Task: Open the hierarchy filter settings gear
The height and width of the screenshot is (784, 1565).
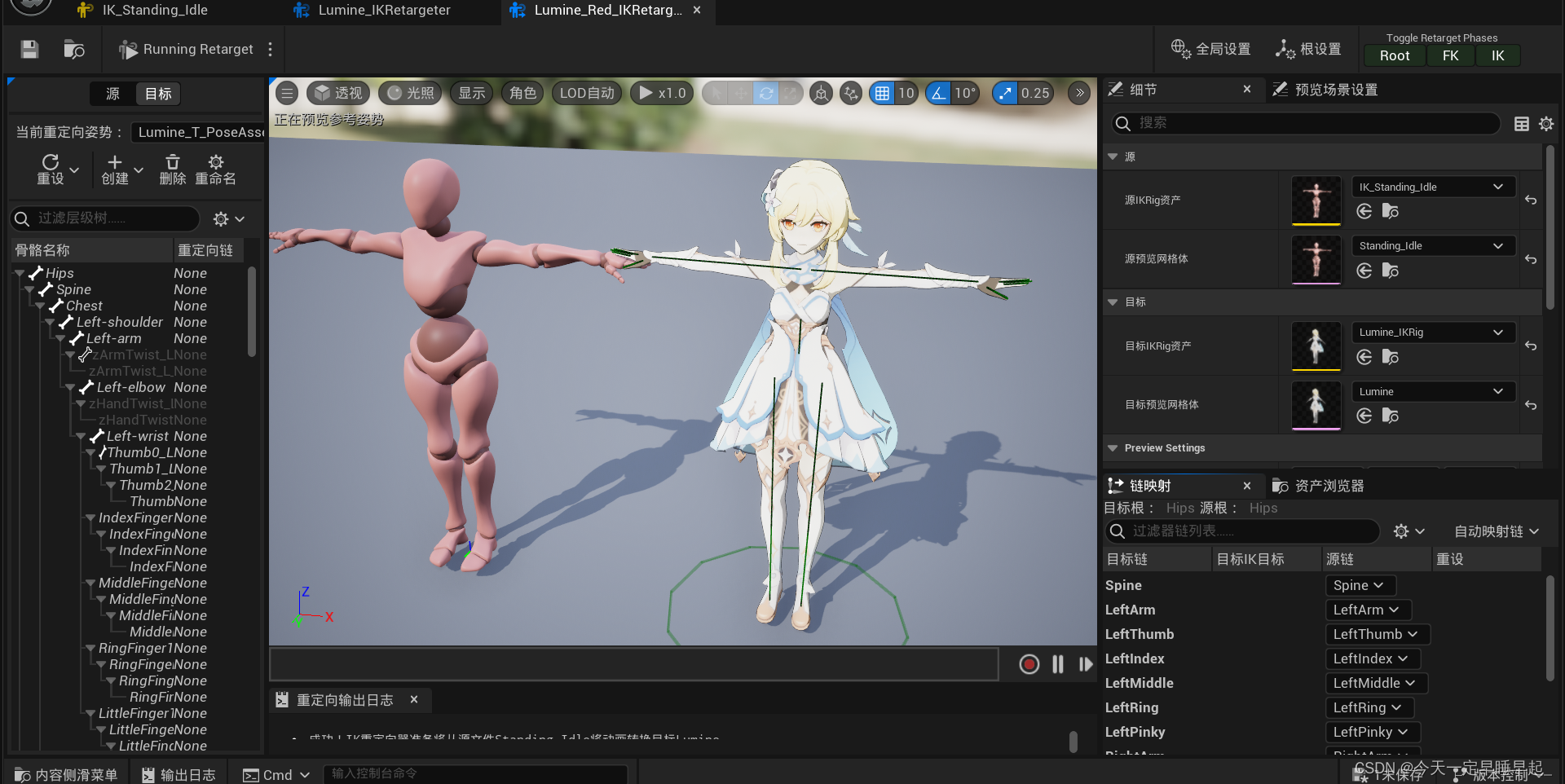Action: pos(228,218)
